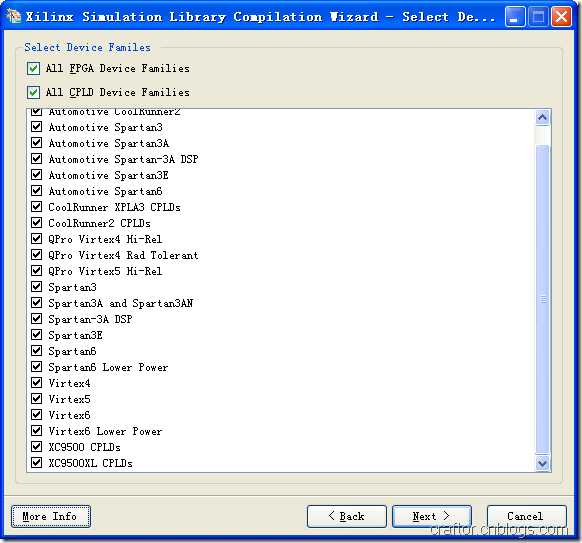582x543 pixels.
Task: Toggle CoolRunner XPLA3 CPLDs checkbox
Action: tap(36, 207)
